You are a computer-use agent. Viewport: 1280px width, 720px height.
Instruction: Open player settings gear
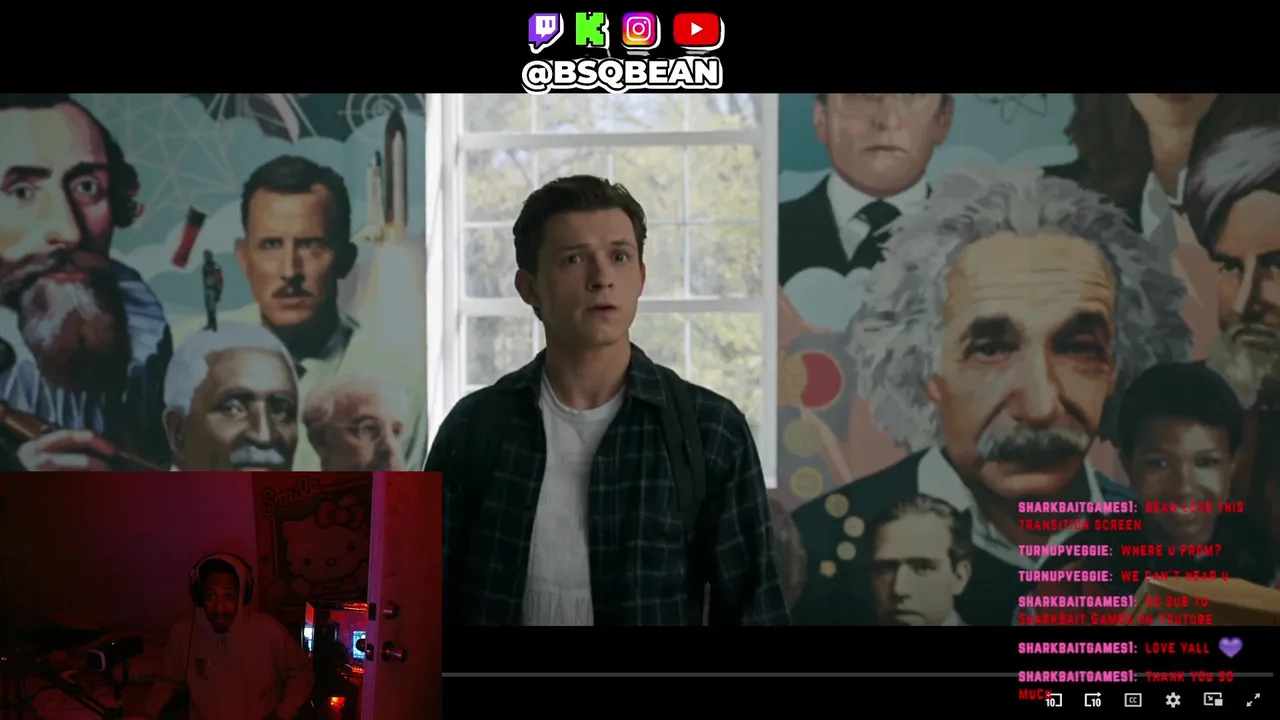[x=1173, y=700]
